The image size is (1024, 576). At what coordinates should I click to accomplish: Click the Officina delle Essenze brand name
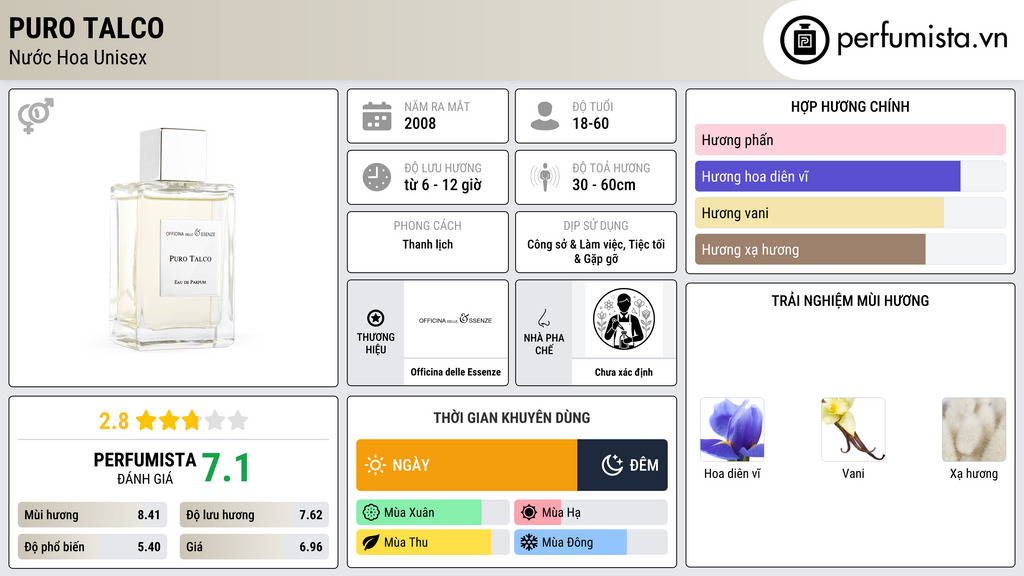455,372
